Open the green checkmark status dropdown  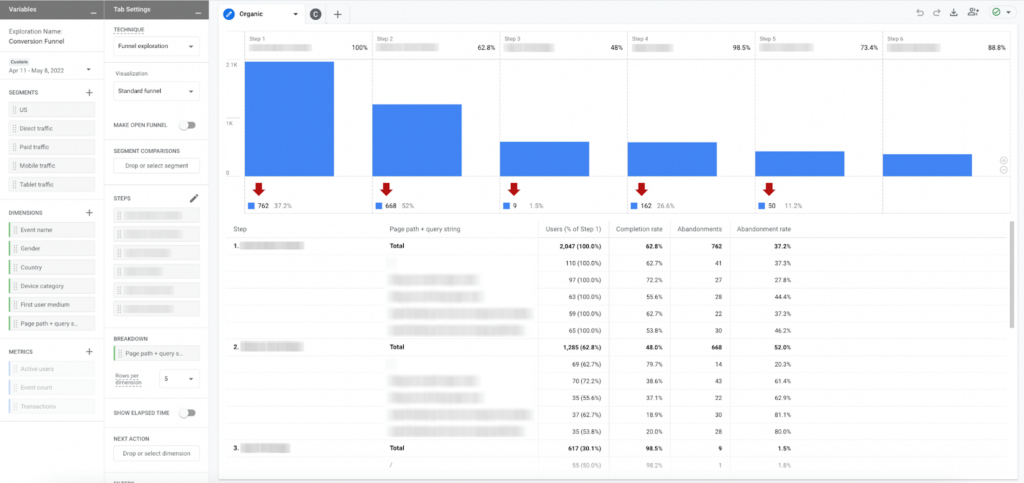coord(1002,13)
